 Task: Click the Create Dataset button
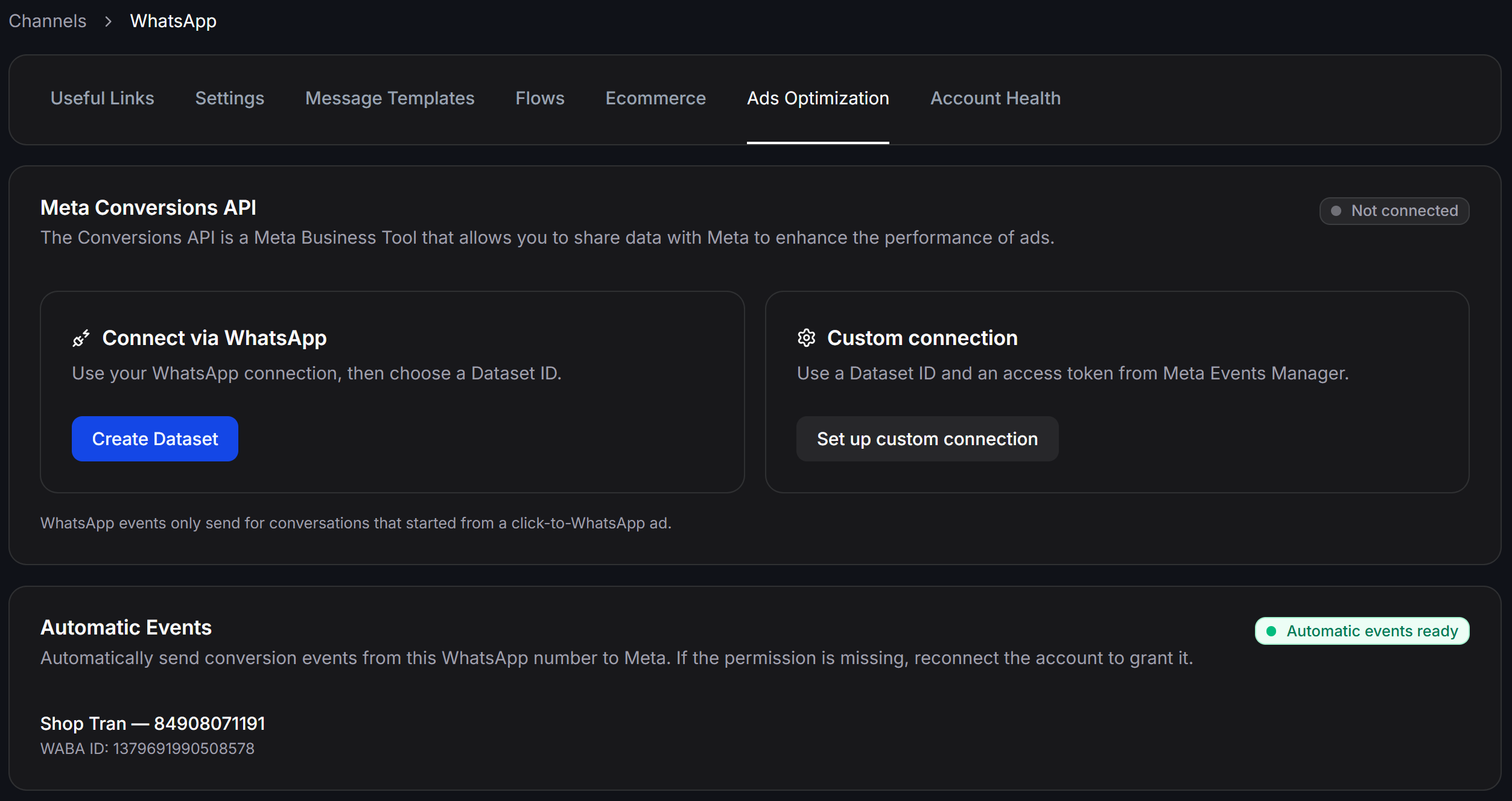coord(155,438)
